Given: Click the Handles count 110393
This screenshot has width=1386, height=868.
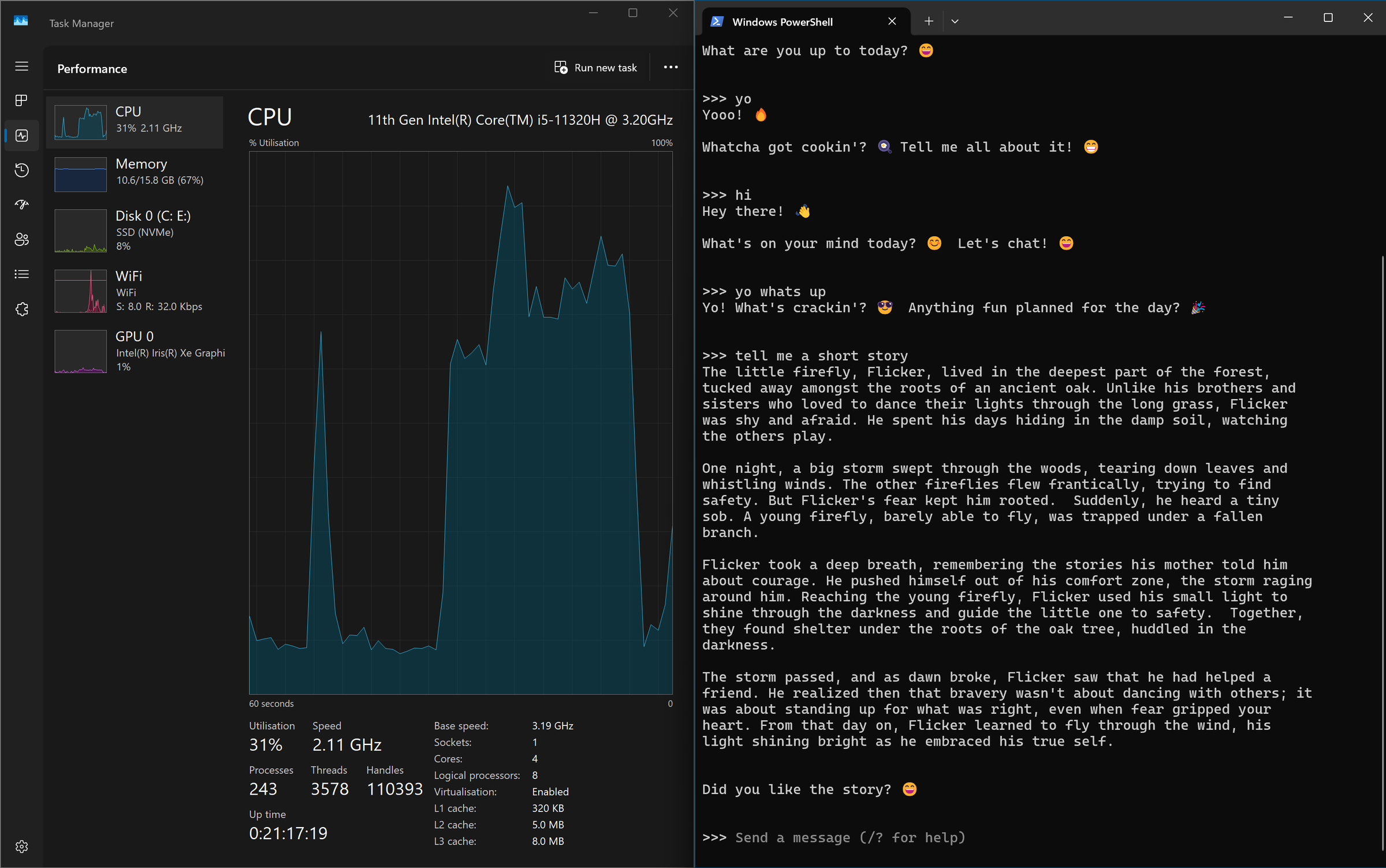Looking at the screenshot, I should (395, 789).
